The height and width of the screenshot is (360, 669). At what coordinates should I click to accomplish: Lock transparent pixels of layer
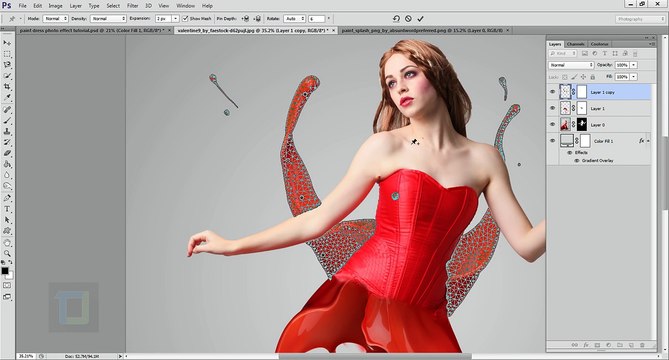click(564, 77)
